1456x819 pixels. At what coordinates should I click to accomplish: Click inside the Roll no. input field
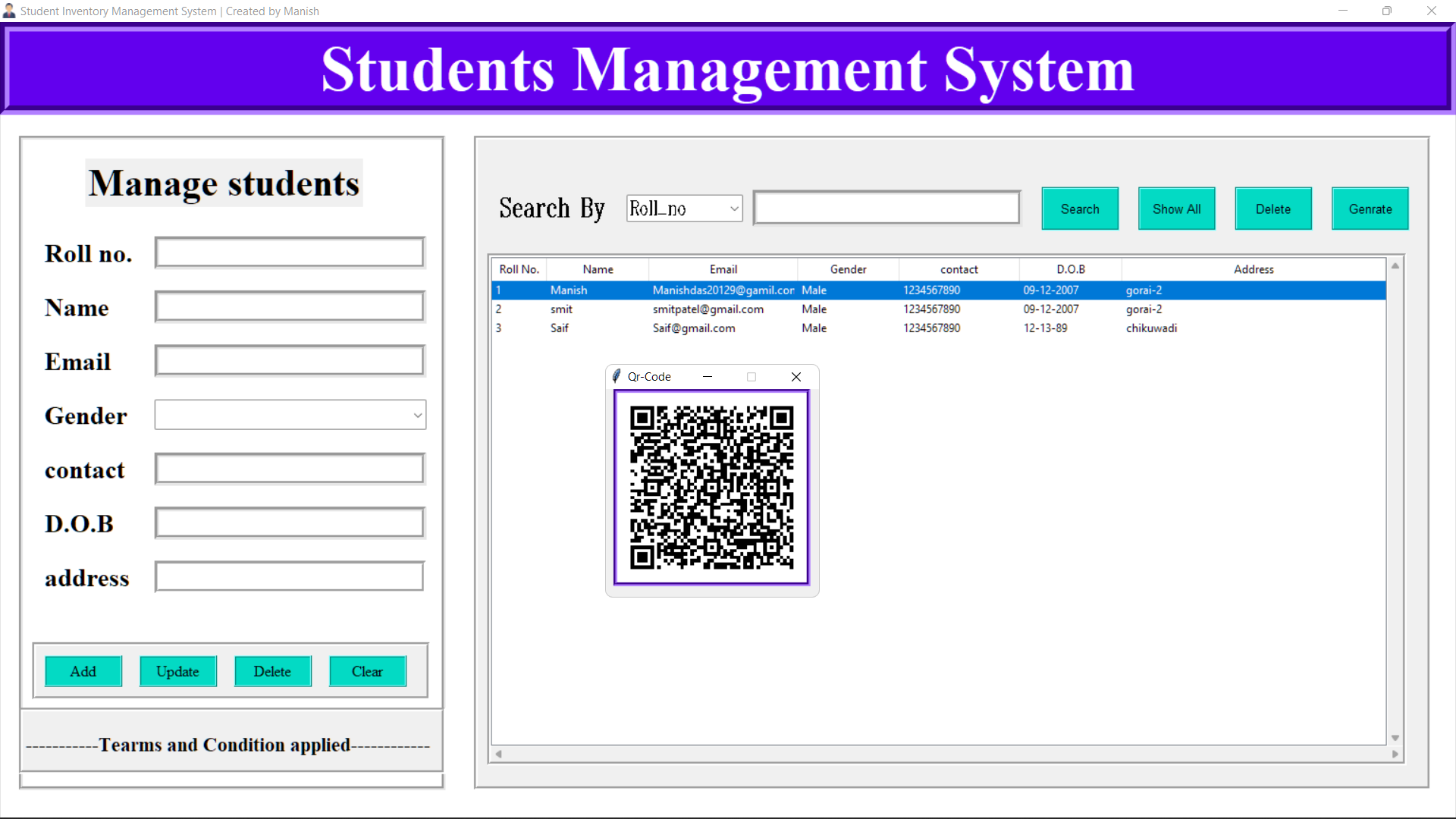[x=289, y=253]
